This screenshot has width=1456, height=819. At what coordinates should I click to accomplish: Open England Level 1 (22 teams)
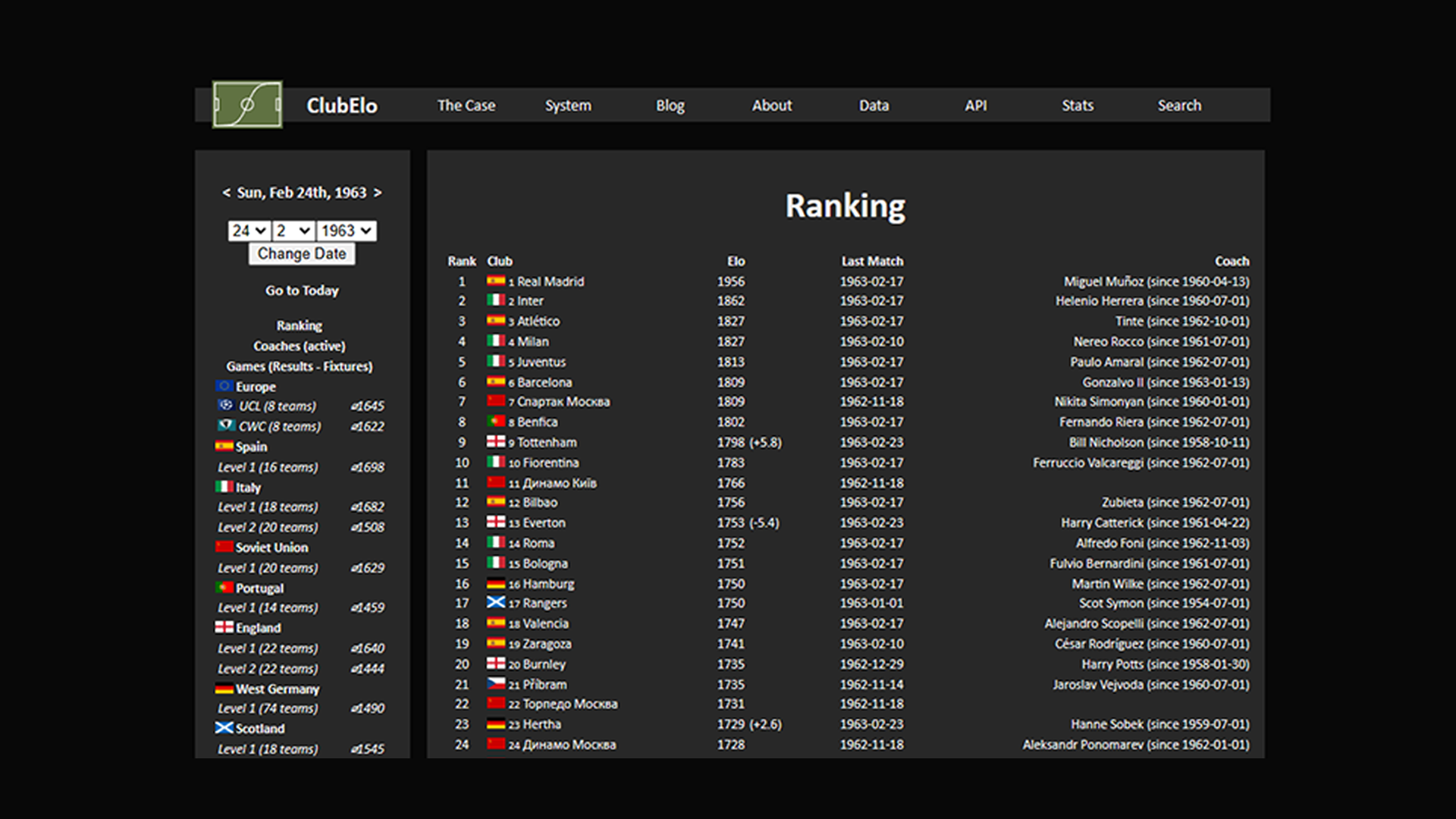click(x=268, y=648)
